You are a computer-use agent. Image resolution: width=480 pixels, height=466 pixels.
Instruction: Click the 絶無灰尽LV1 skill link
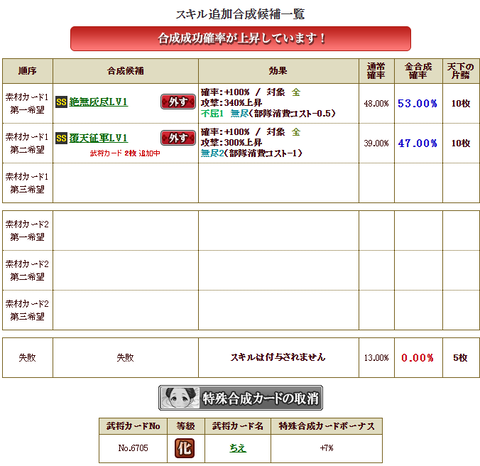[x=98, y=102]
